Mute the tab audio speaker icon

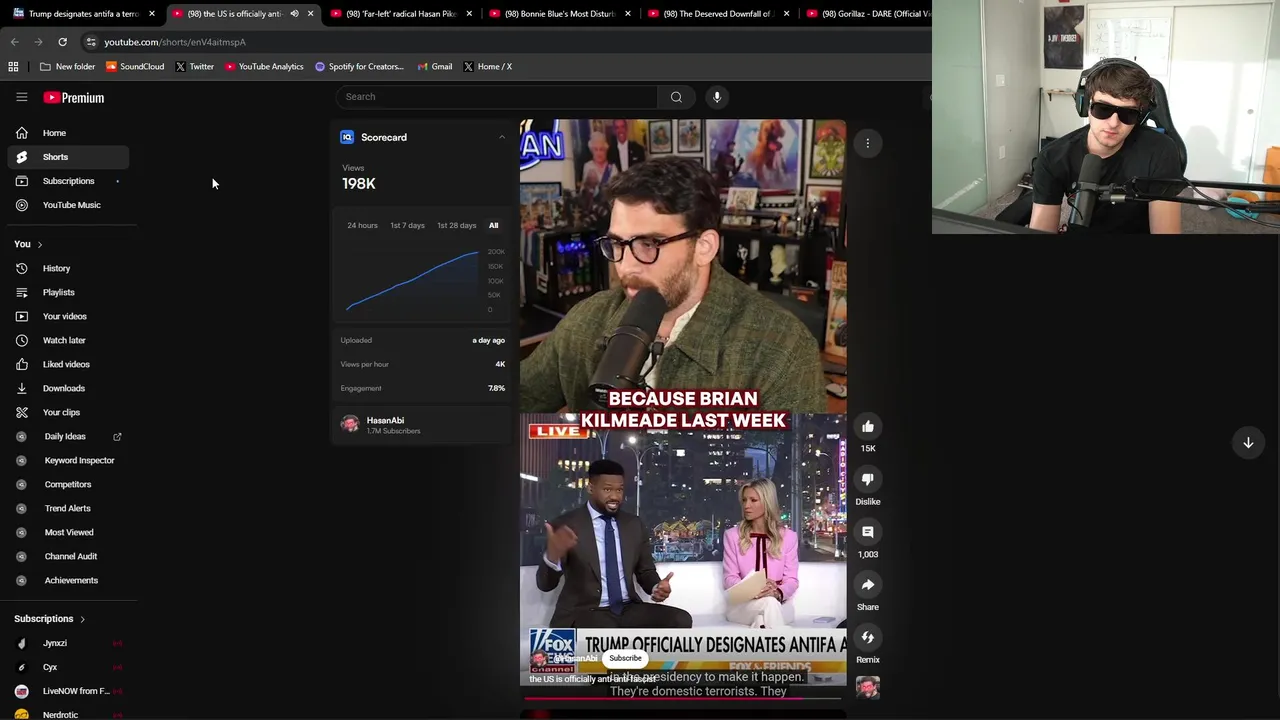click(294, 14)
